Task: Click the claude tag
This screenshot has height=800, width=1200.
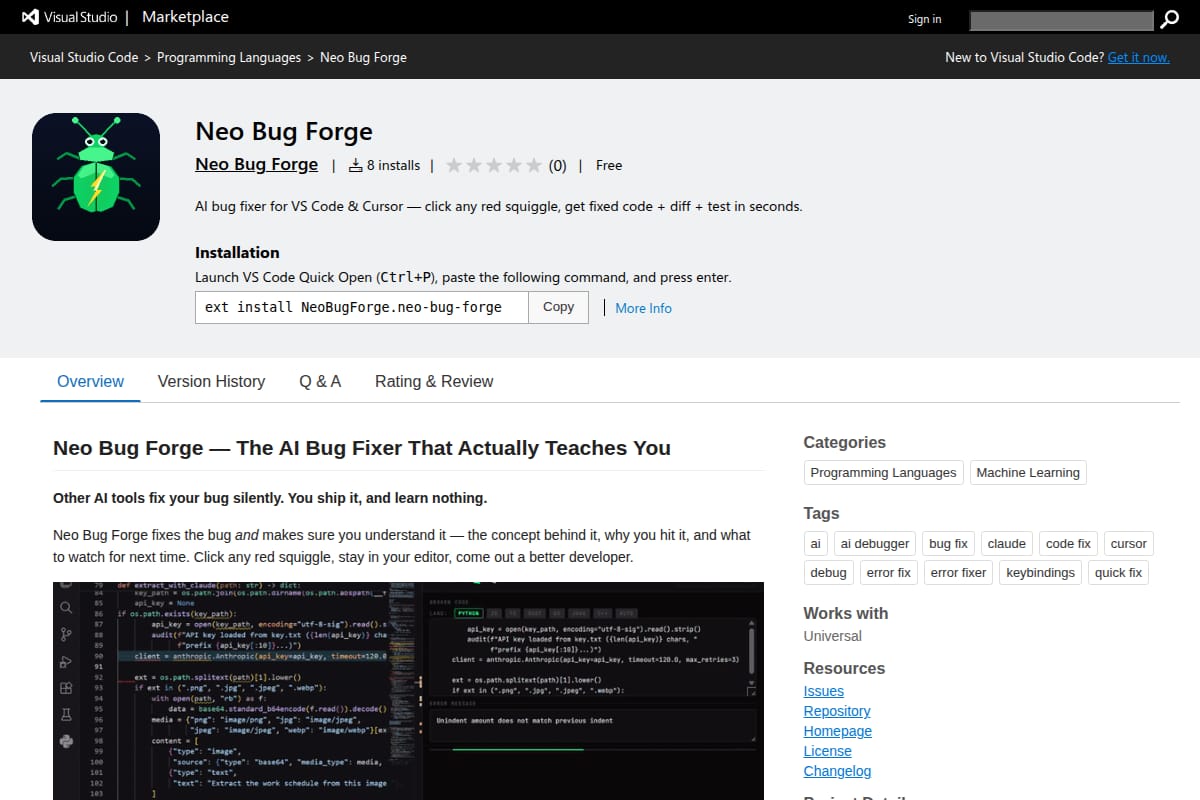Action: [1006, 543]
